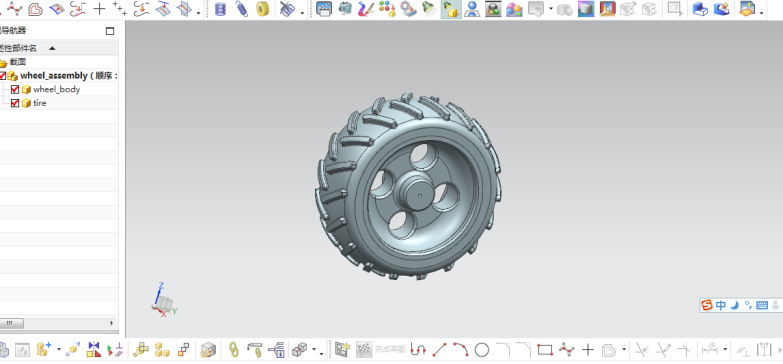Open dropdown next to Add Component icon
Image resolution: width=783 pixels, height=364 pixels.
pyautogui.click(x=59, y=350)
